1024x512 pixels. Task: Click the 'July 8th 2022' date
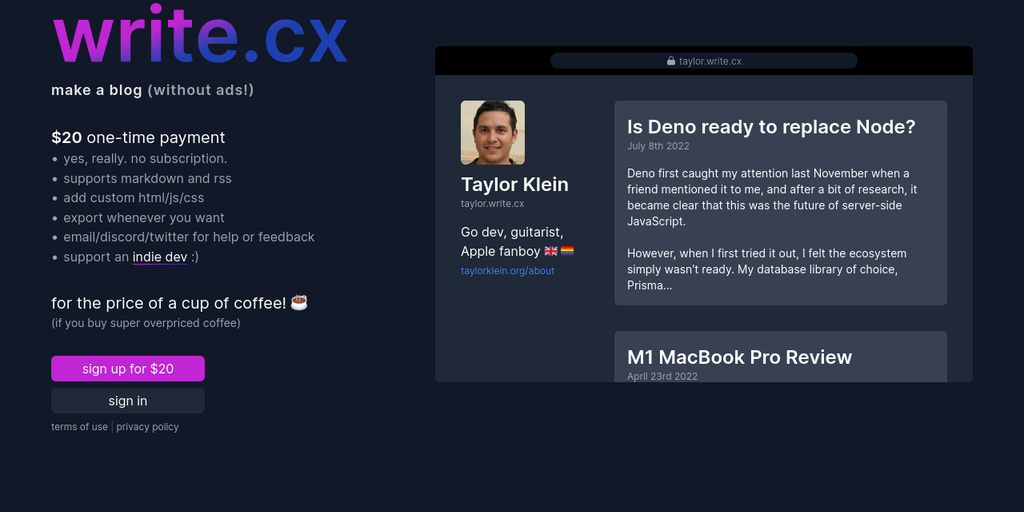tap(658, 146)
